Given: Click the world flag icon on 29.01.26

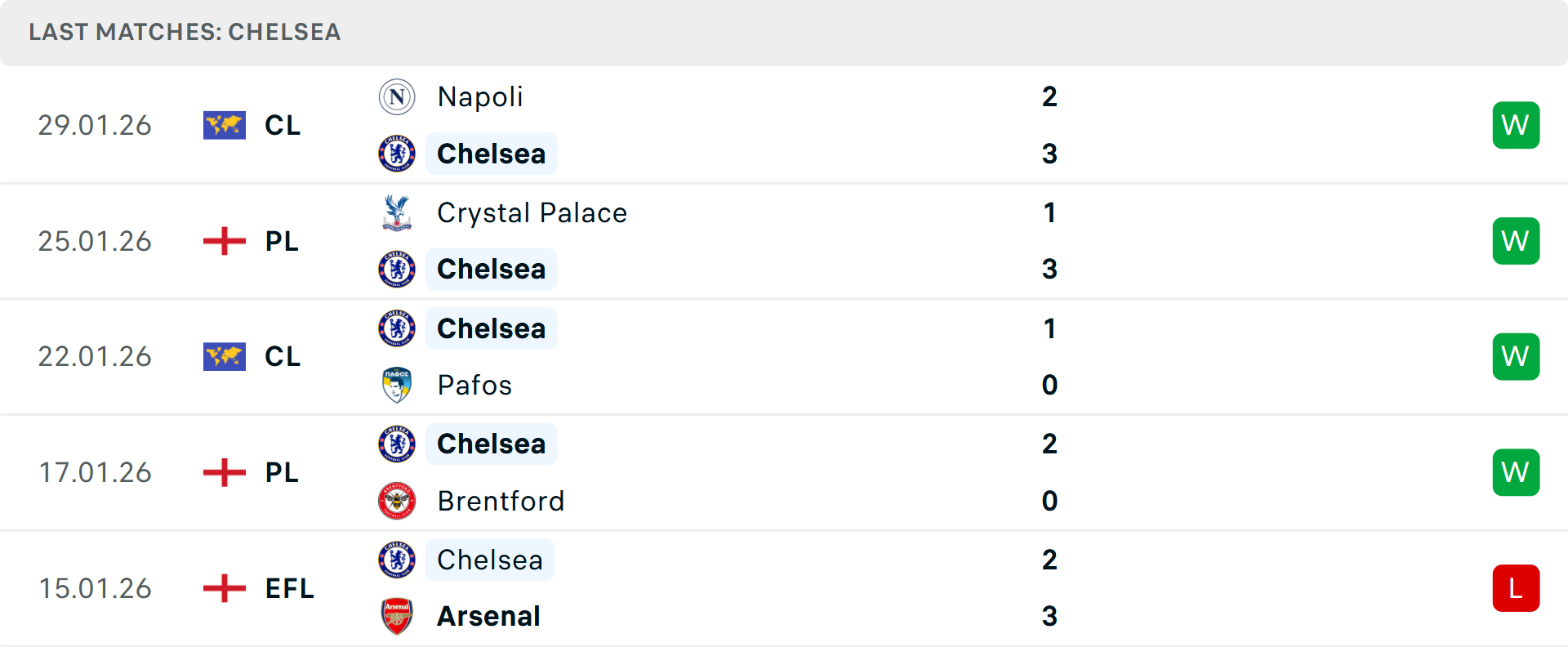Looking at the screenshot, I should [225, 125].
